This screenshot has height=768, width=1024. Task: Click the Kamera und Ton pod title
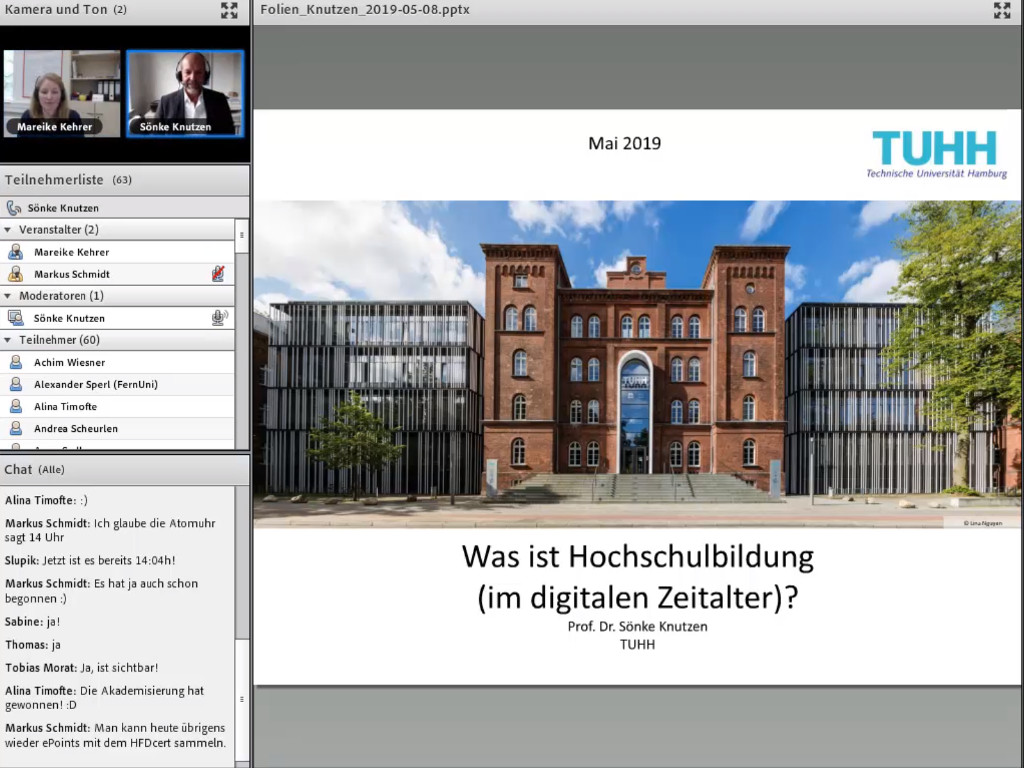65,10
